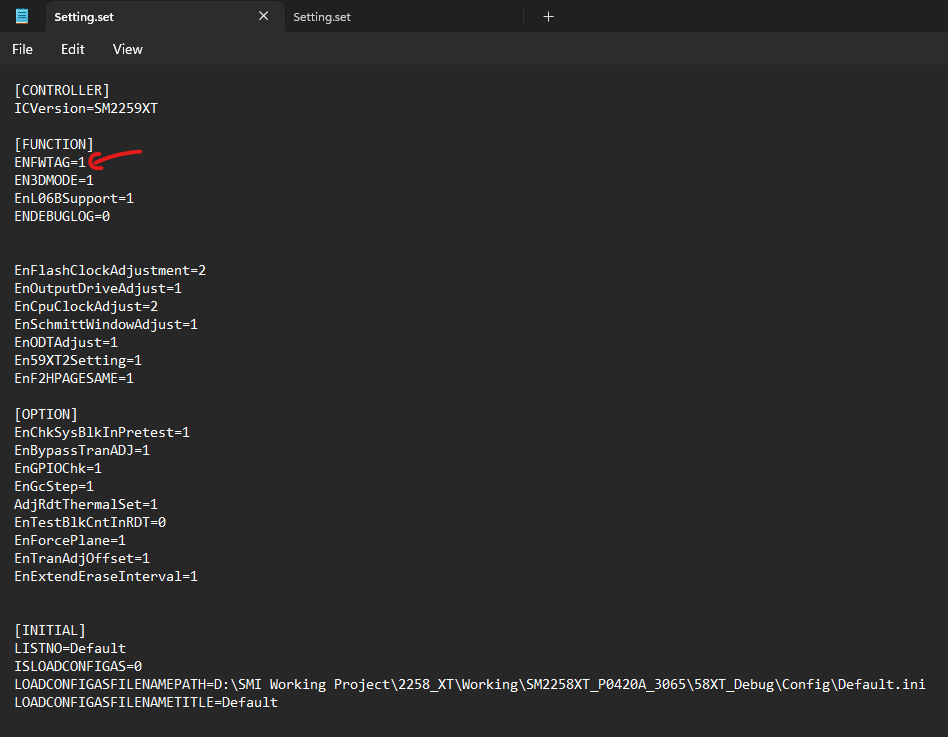Click the ENDEBUGLOG=0 line

click(62, 216)
